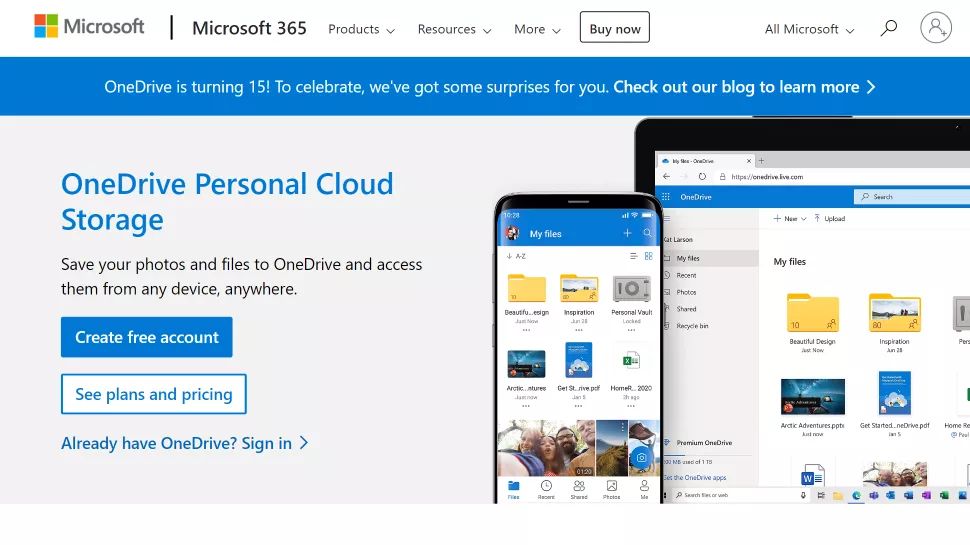The width and height of the screenshot is (970, 545).
Task: Click the Upload icon in OneDrive toolbar
Action: 817,218
